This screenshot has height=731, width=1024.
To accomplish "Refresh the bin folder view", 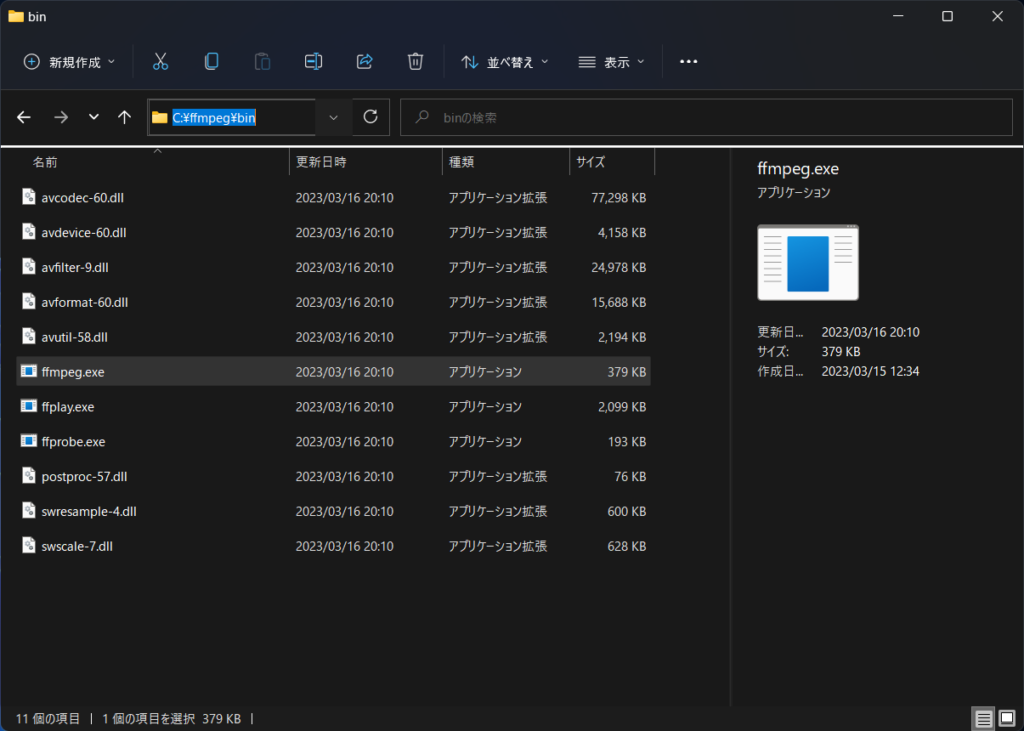I will 370,117.
